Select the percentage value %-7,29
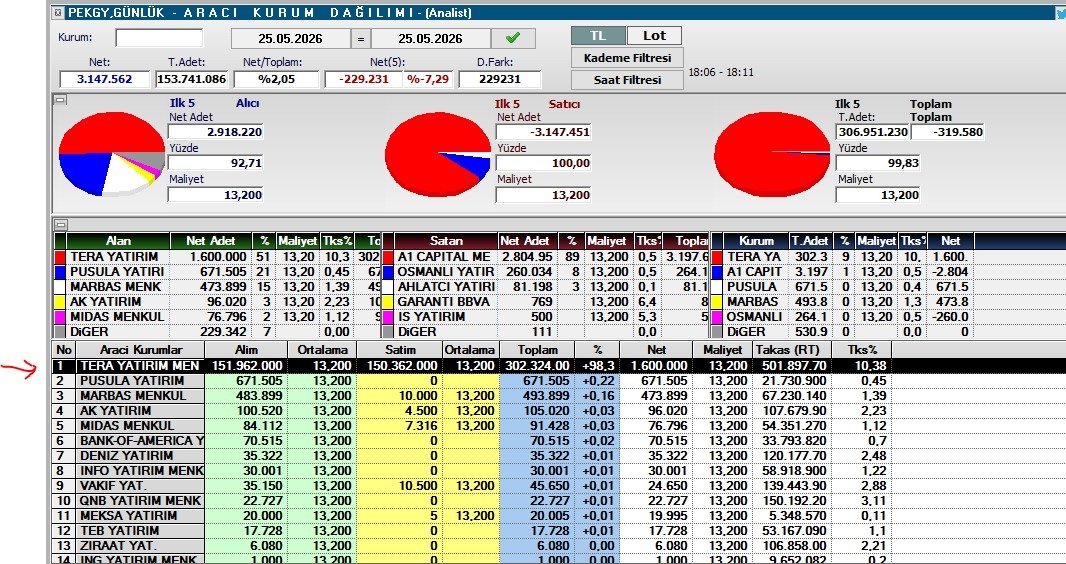This screenshot has width=1066, height=564. [x=428, y=79]
